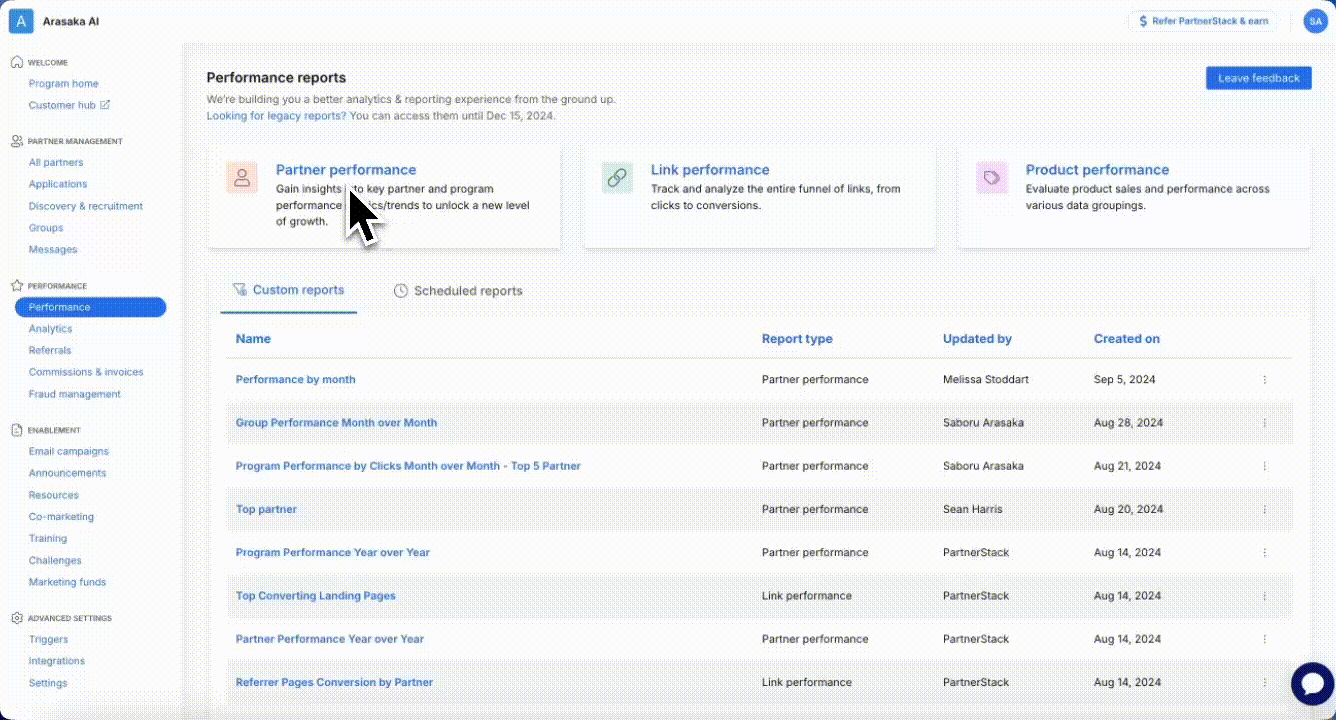Open the Top partner report
Image resolution: width=1336 pixels, height=720 pixels.
[266, 509]
